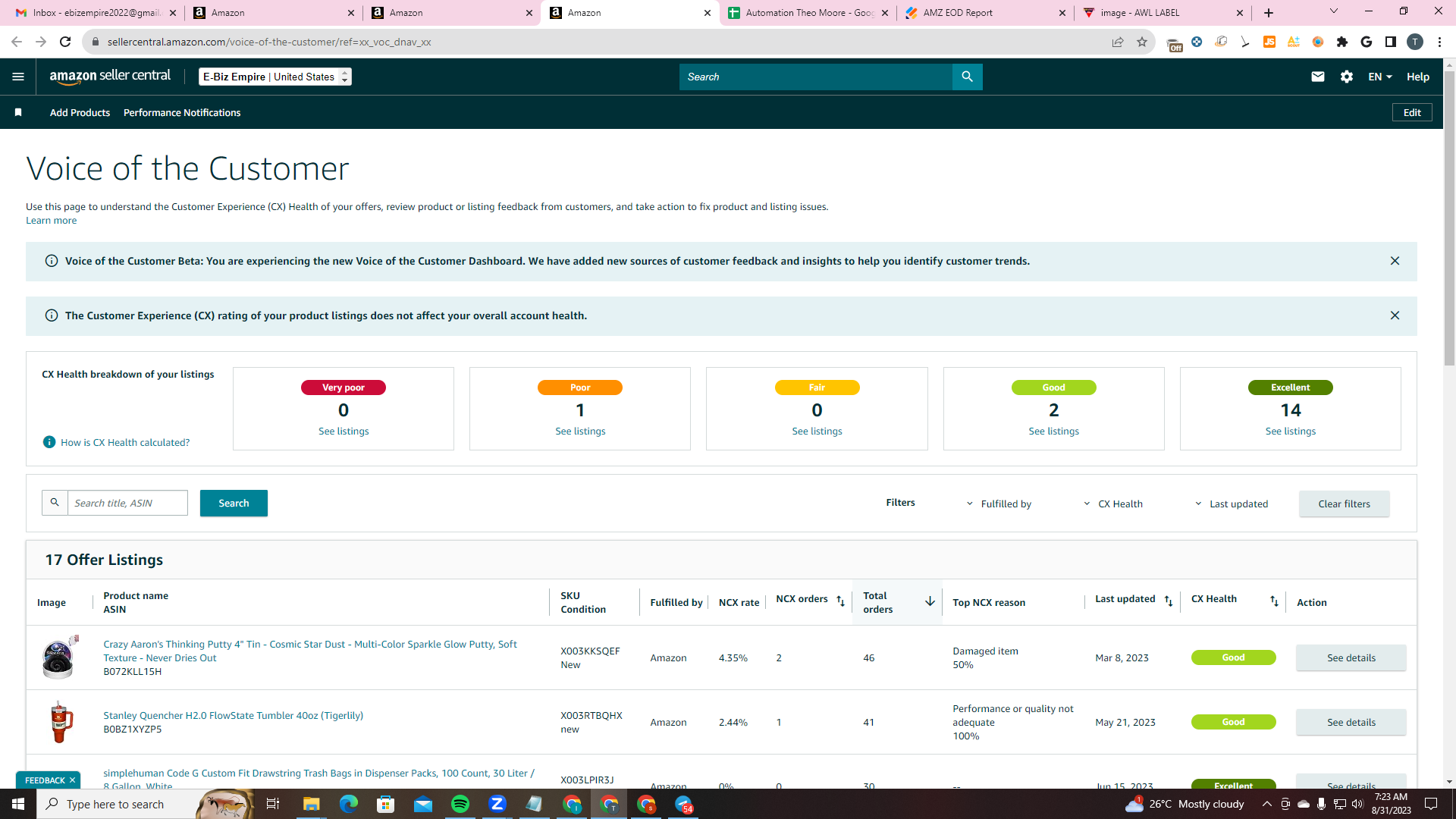Open the Chrome three-dot menu
Viewport: 1456px width, 819px height.
[x=1439, y=42]
